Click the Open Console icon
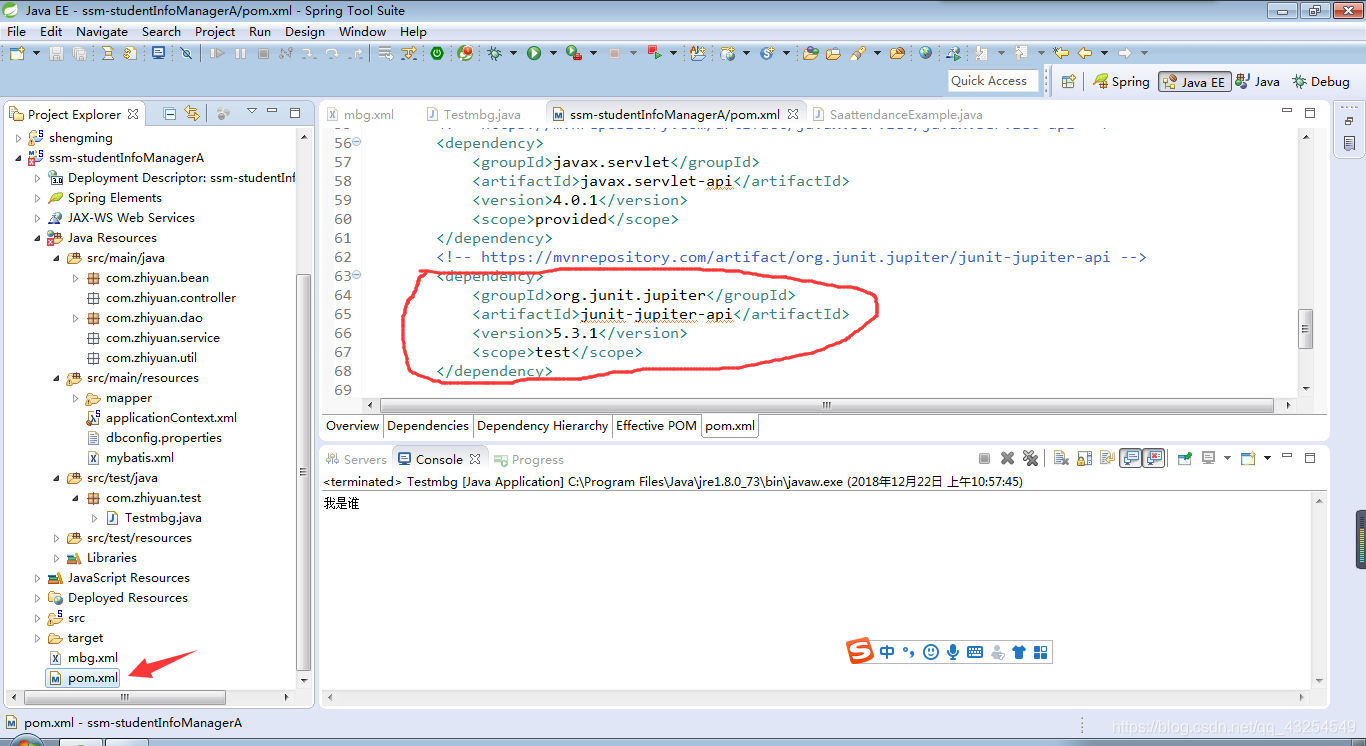Viewport: 1366px width, 746px height. click(x=1248, y=458)
